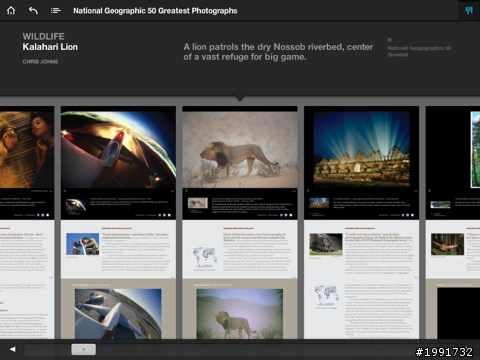Viewport: 480px width, 360px height.
Task: Expand the lion page article chevron
Action: pyautogui.click(x=294, y=277)
